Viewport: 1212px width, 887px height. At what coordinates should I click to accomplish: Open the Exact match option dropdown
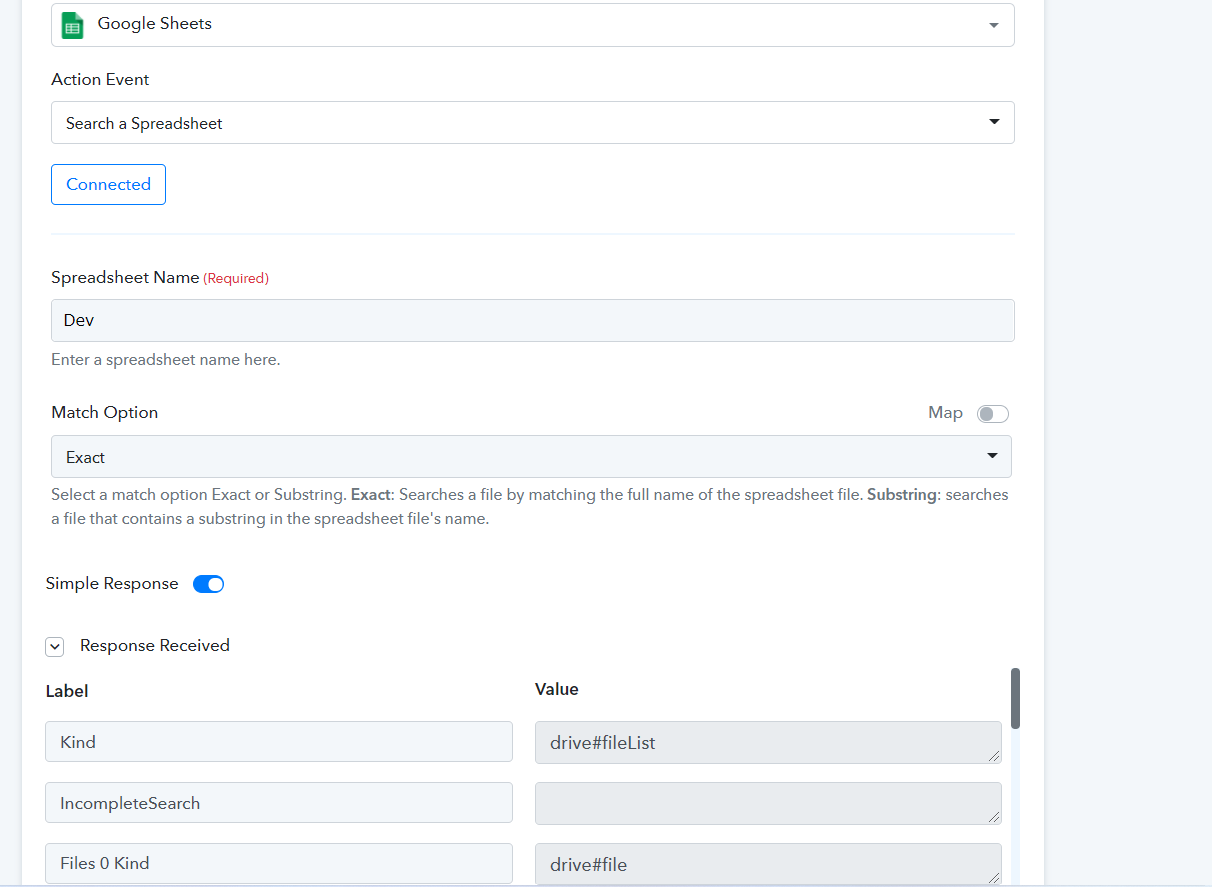531,456
